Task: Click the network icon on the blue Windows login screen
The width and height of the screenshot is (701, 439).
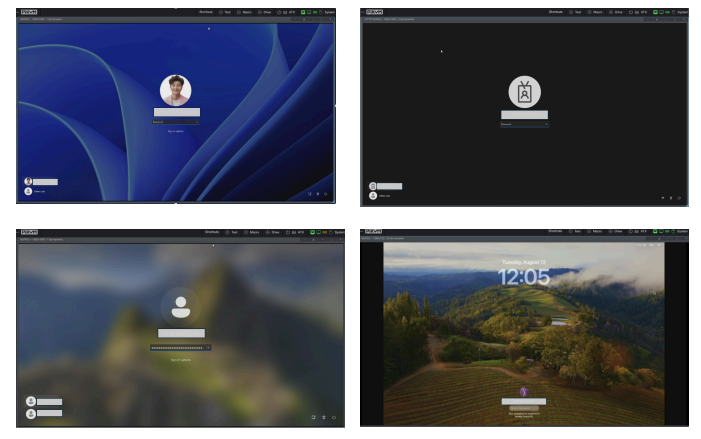Action: (309, 194)
